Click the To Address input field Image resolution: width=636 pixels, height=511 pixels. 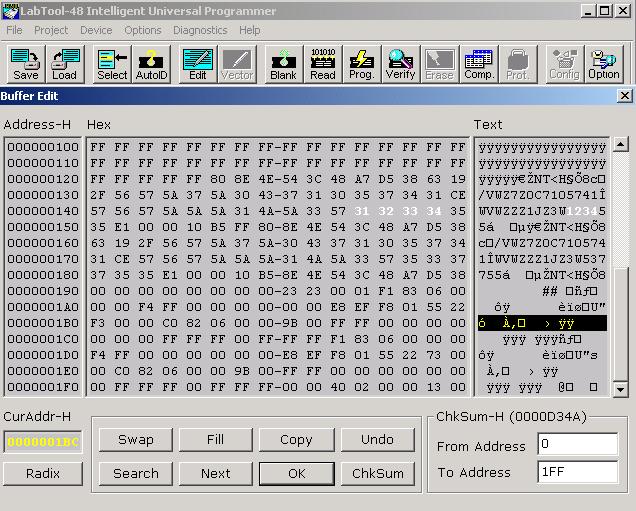[x=578, y=472]
